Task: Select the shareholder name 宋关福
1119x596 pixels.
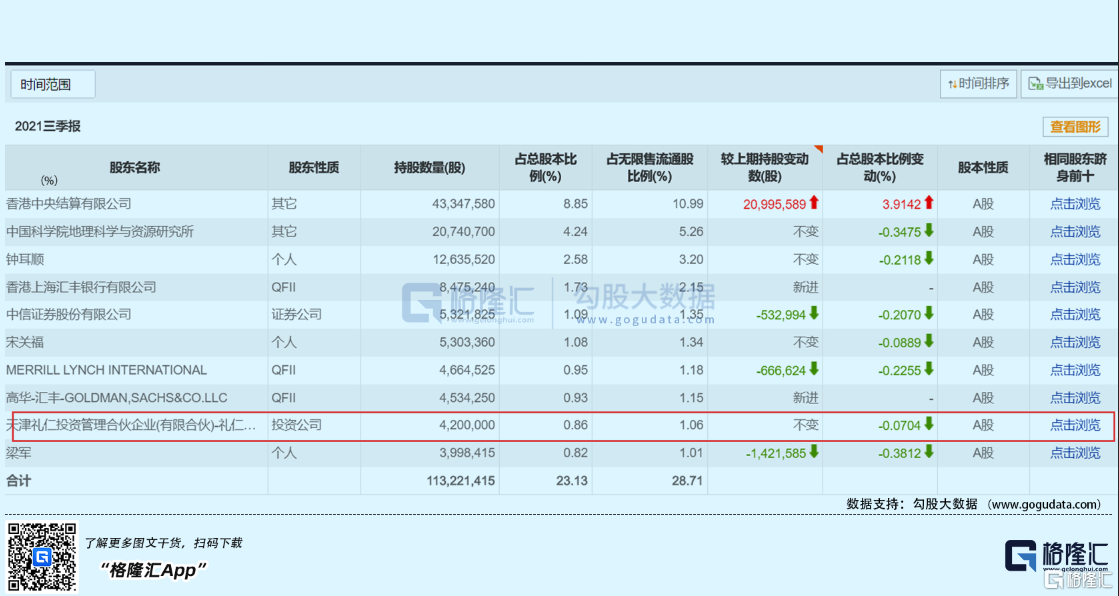Action: click(x=25, y=343)
